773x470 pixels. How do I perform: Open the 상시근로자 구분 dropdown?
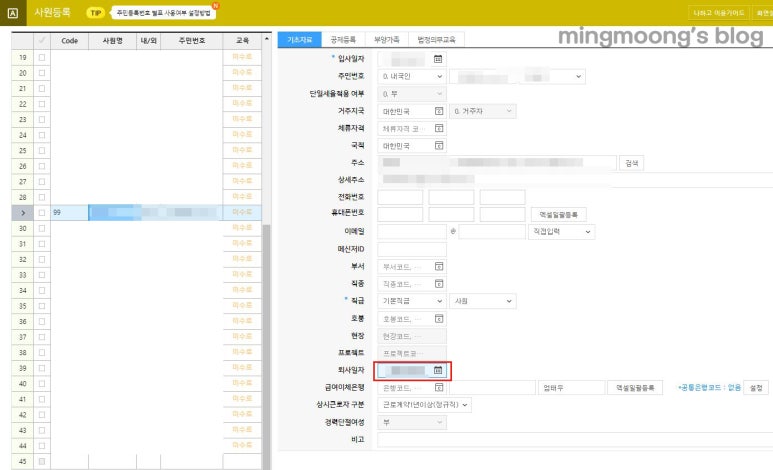(424, 405)
